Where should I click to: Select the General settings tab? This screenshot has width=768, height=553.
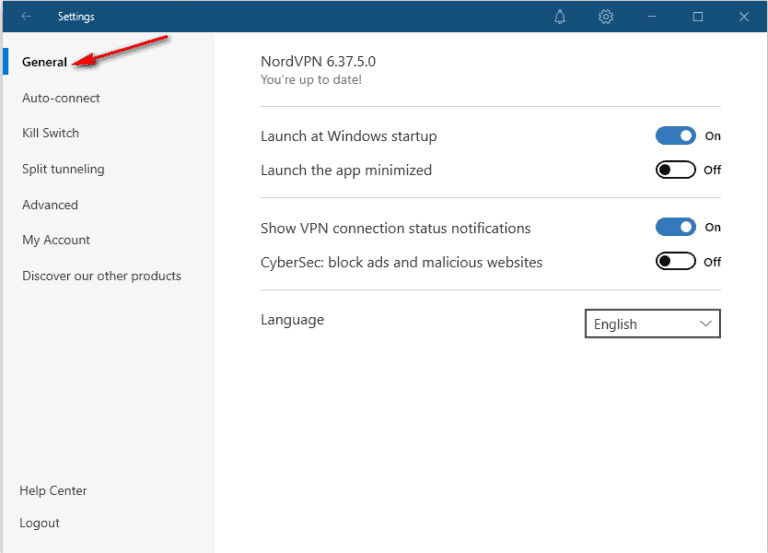click(x=45, y=62)
